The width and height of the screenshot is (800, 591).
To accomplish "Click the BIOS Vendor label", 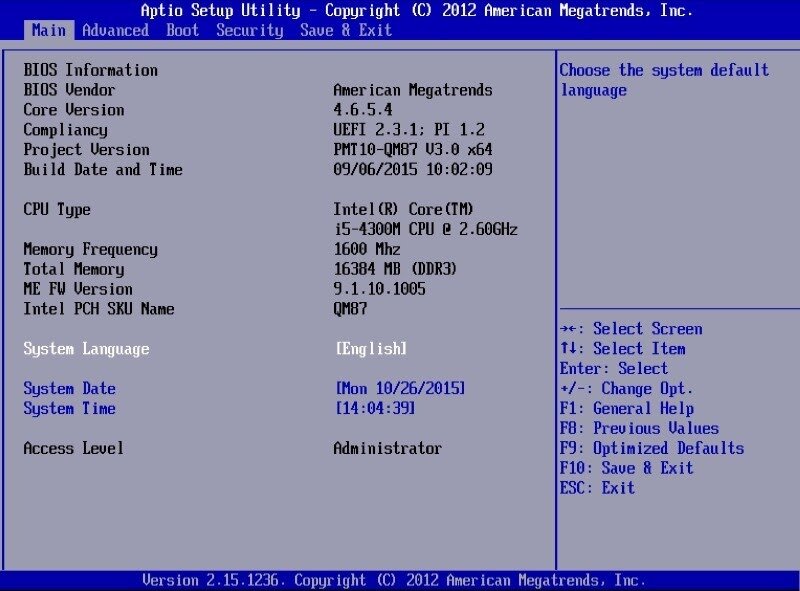I will 69,90.
